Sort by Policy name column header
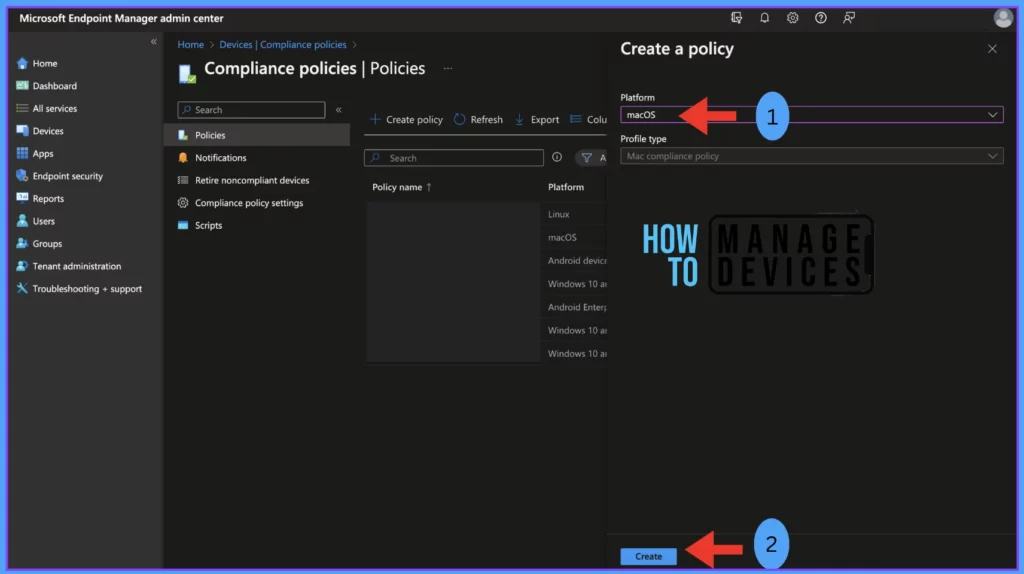This screenshot has height=574, width=1024. 402,187
